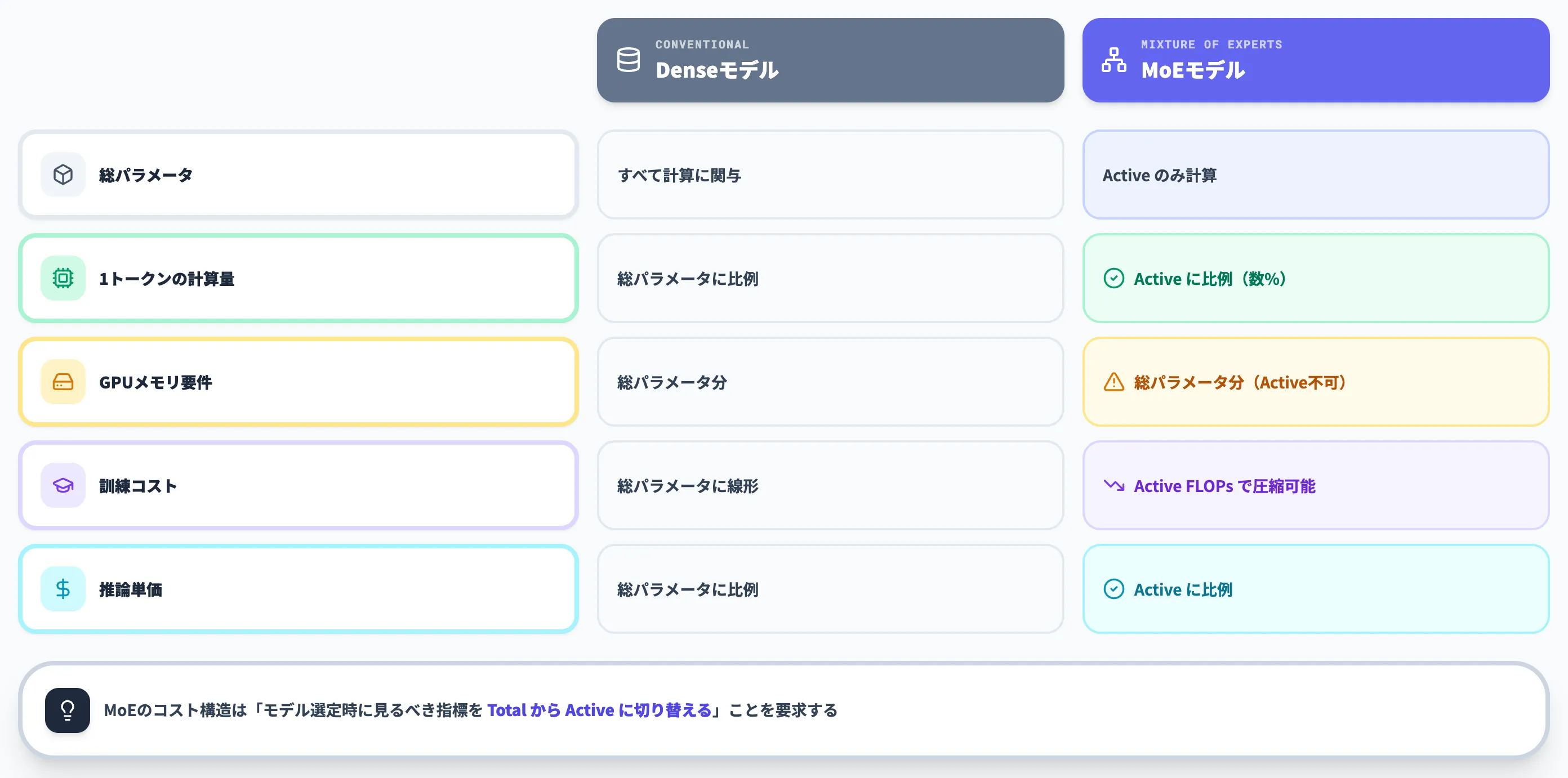The width and height of the screenshot is (1568, 778).
Task: Click the dark lightbulb icon
Action: coord(68,710)
